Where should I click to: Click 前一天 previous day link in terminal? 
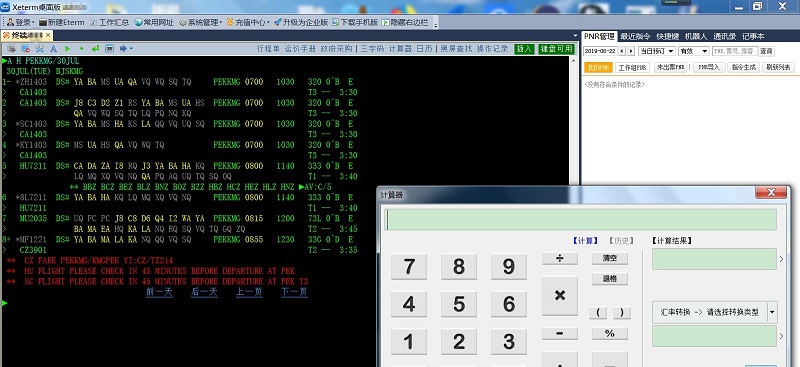tap(159, 292)
